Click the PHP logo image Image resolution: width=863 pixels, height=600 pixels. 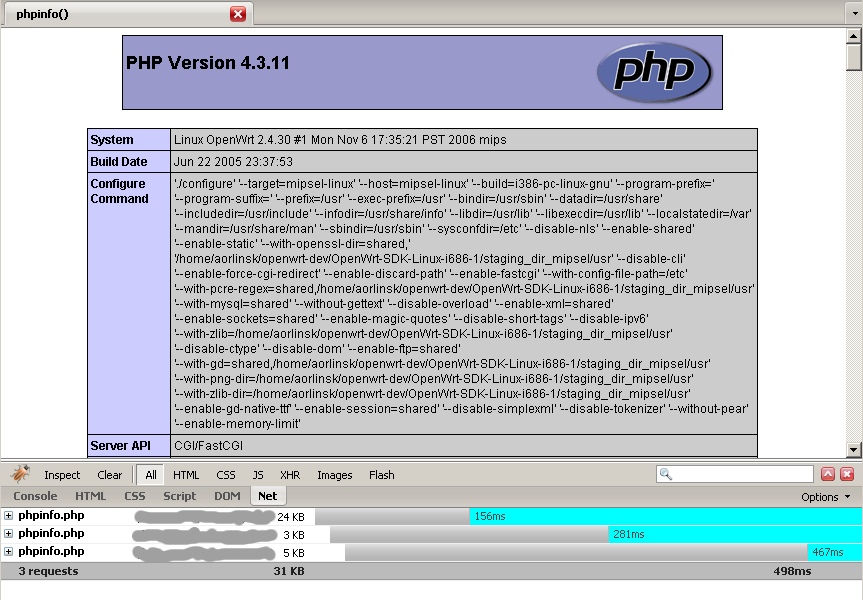653,72
